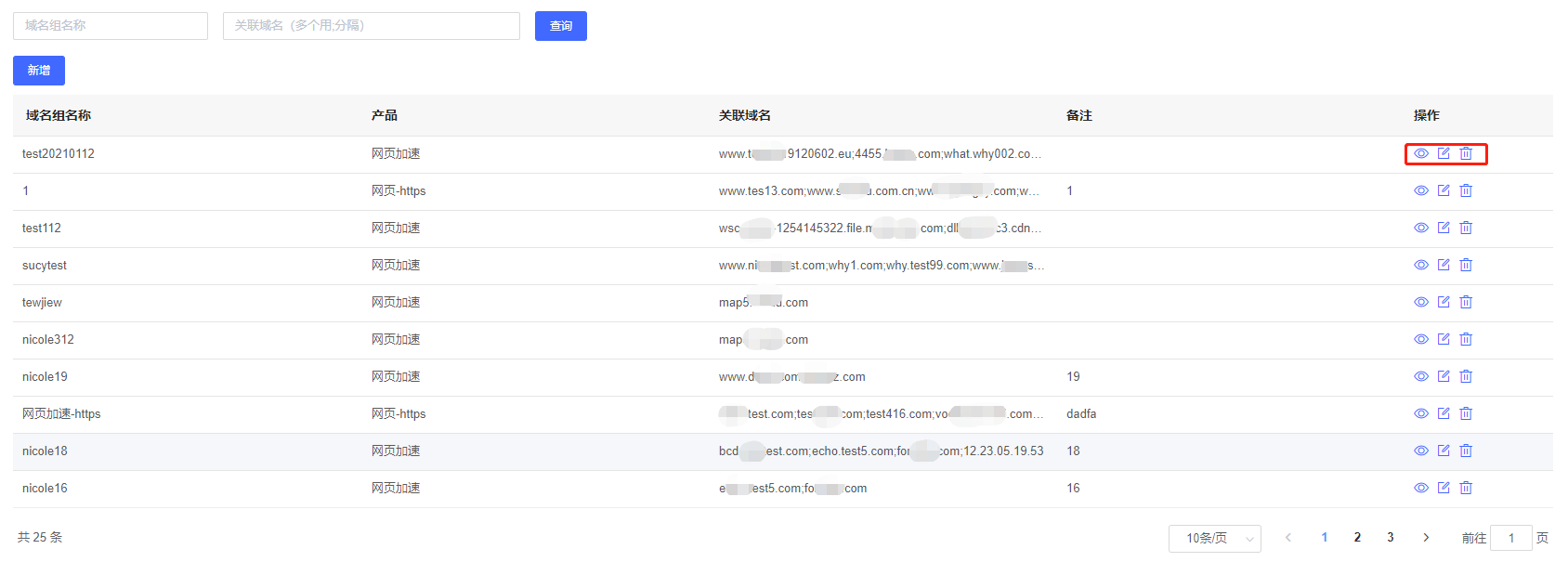
Task: View details of 网页加速-https group
Action: (1421, 413)
